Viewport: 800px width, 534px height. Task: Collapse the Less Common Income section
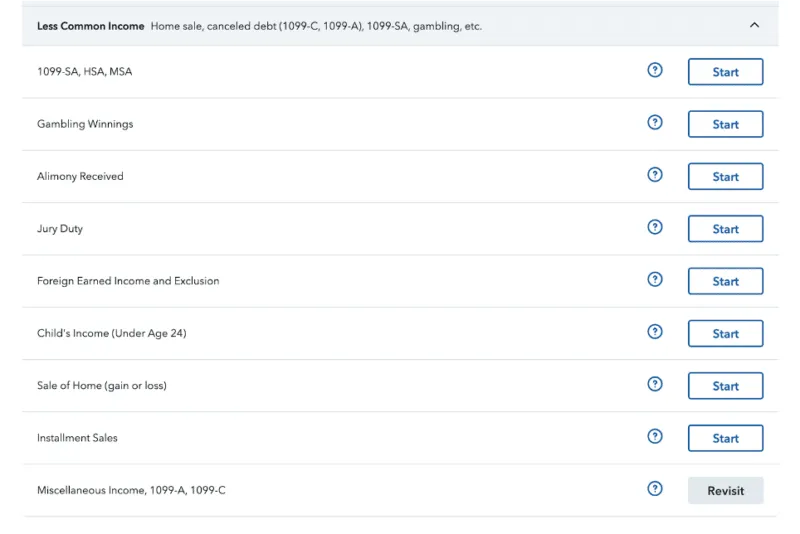tap(754, 25)
